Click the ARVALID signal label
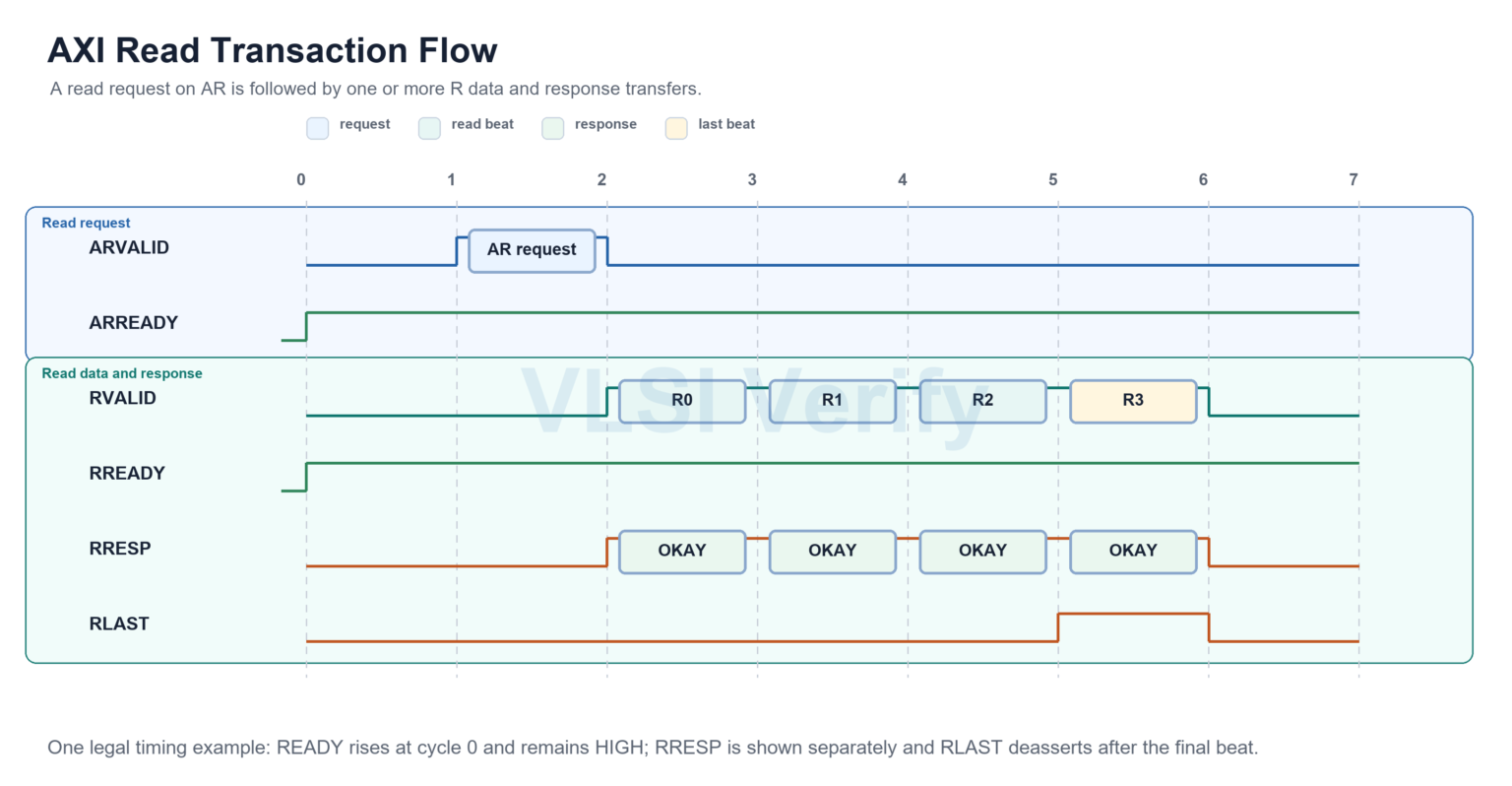1512x786 pixels. (129, 248)
